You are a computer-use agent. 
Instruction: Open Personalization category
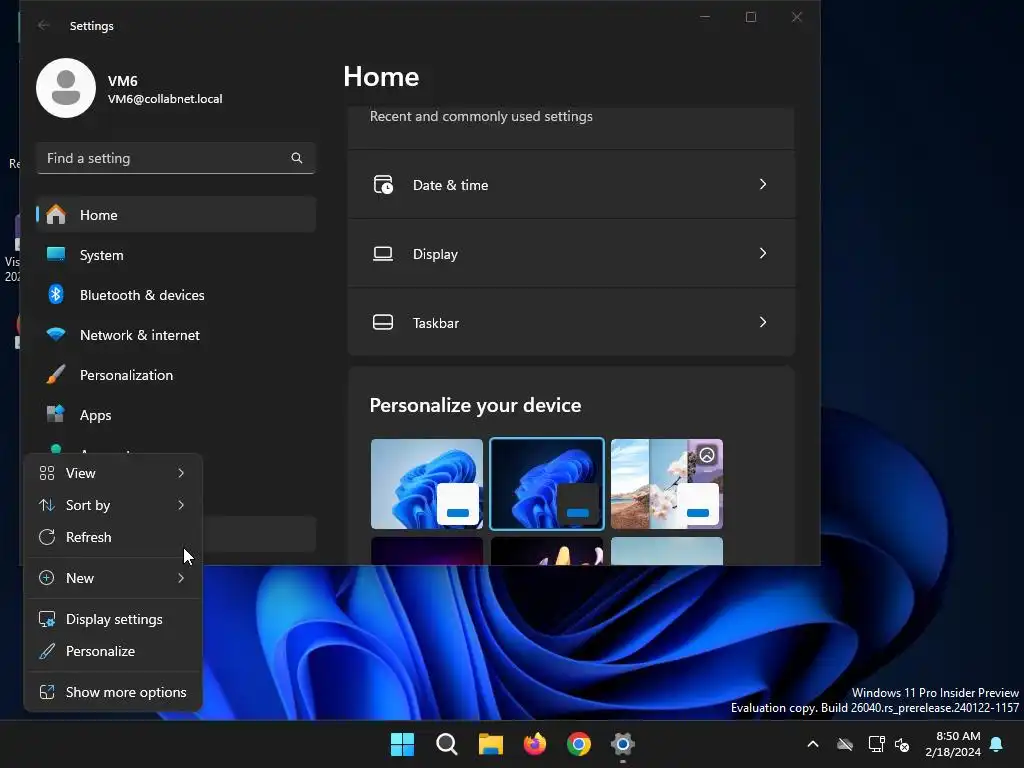pyautogui.click(x=176, y=375)
